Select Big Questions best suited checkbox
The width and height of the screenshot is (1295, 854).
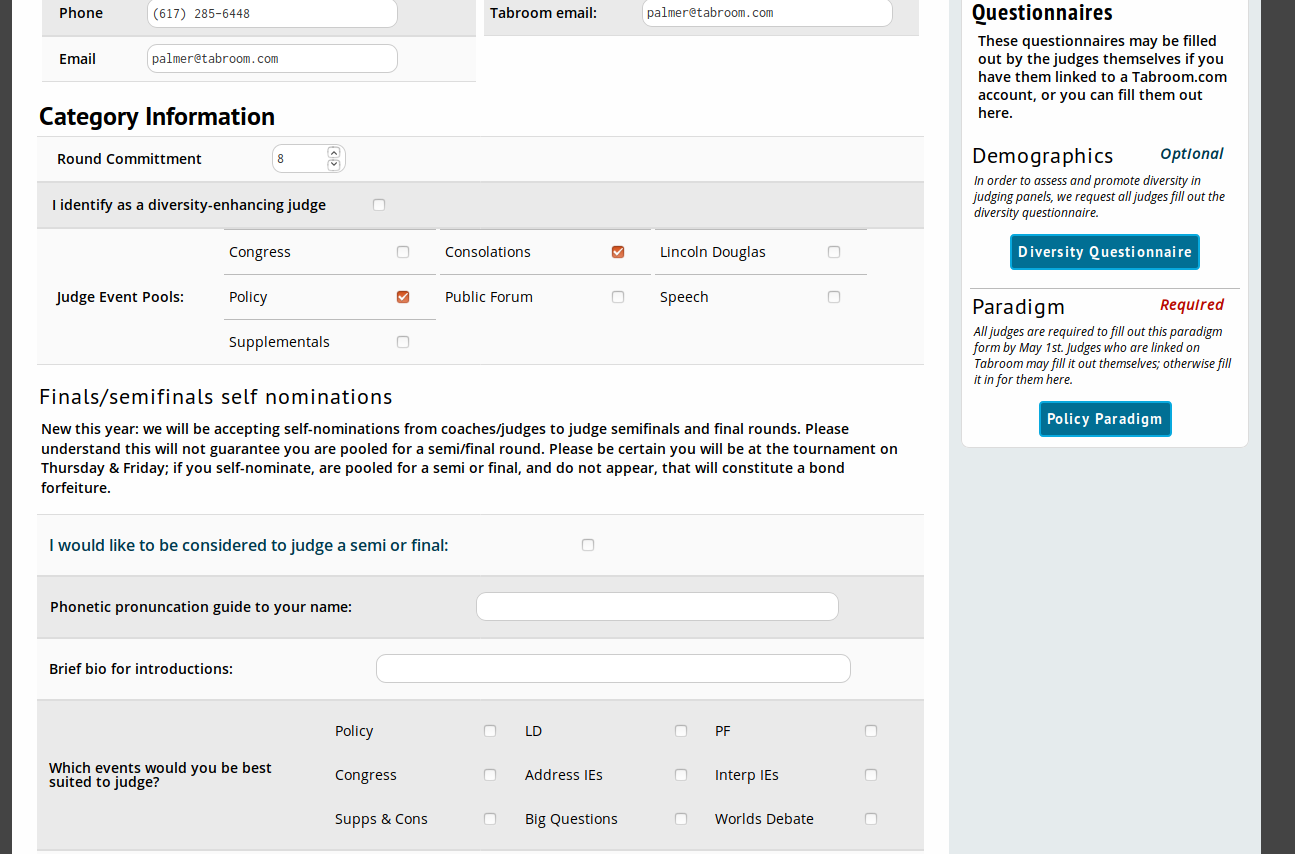(681, 819)
